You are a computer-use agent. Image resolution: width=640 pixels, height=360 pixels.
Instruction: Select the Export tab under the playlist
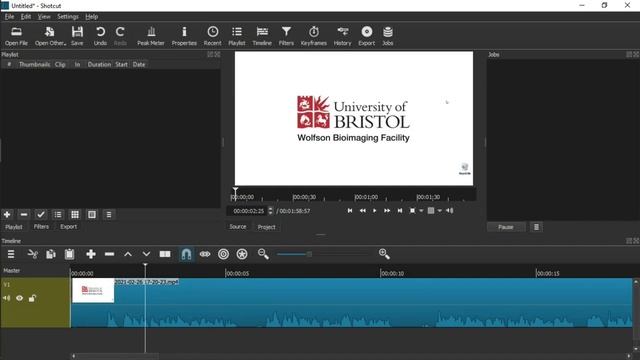68,227
